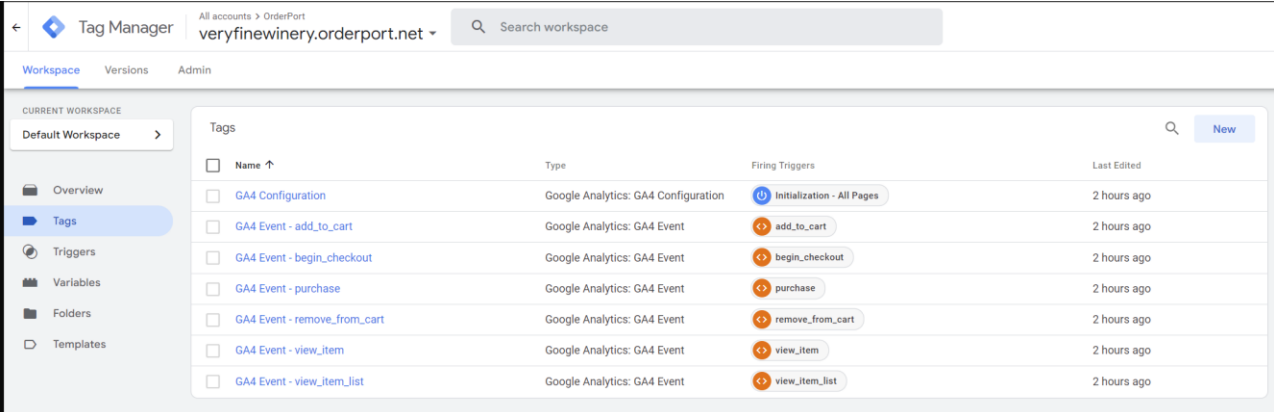The width and height of the screenshot is (1274, 412).
Task: Click the Overview briefcase icon
Action: tap(30, 190)
